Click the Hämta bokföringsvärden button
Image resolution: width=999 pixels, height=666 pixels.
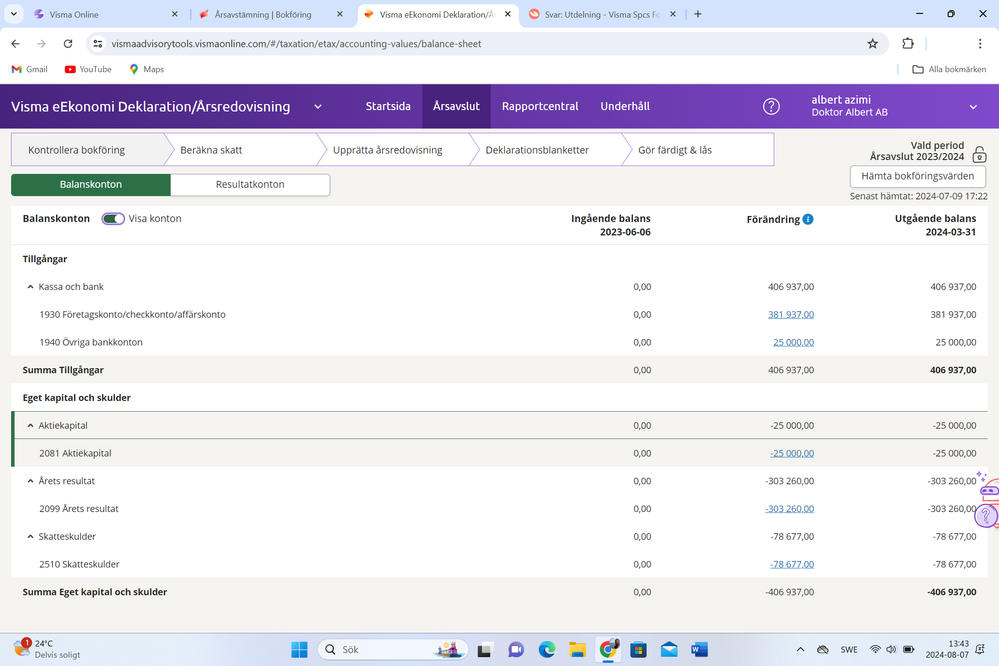(x=917, y=176)
